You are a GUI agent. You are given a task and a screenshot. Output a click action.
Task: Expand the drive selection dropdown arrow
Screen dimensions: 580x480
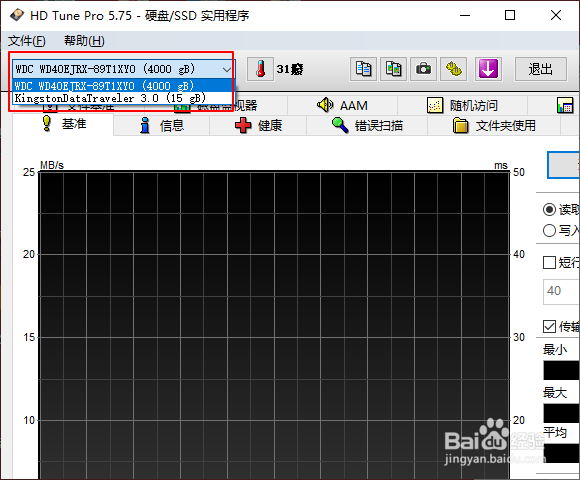point(226,69)
